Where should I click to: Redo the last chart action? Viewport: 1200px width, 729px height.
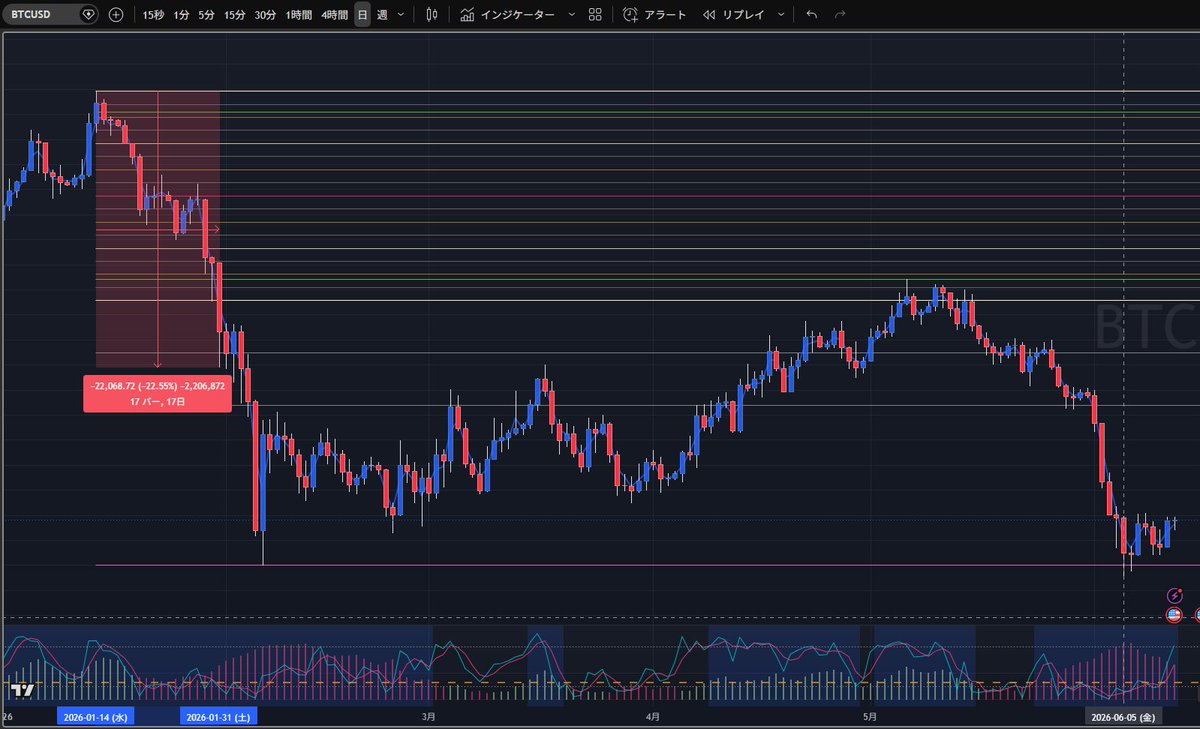[840, 15]
